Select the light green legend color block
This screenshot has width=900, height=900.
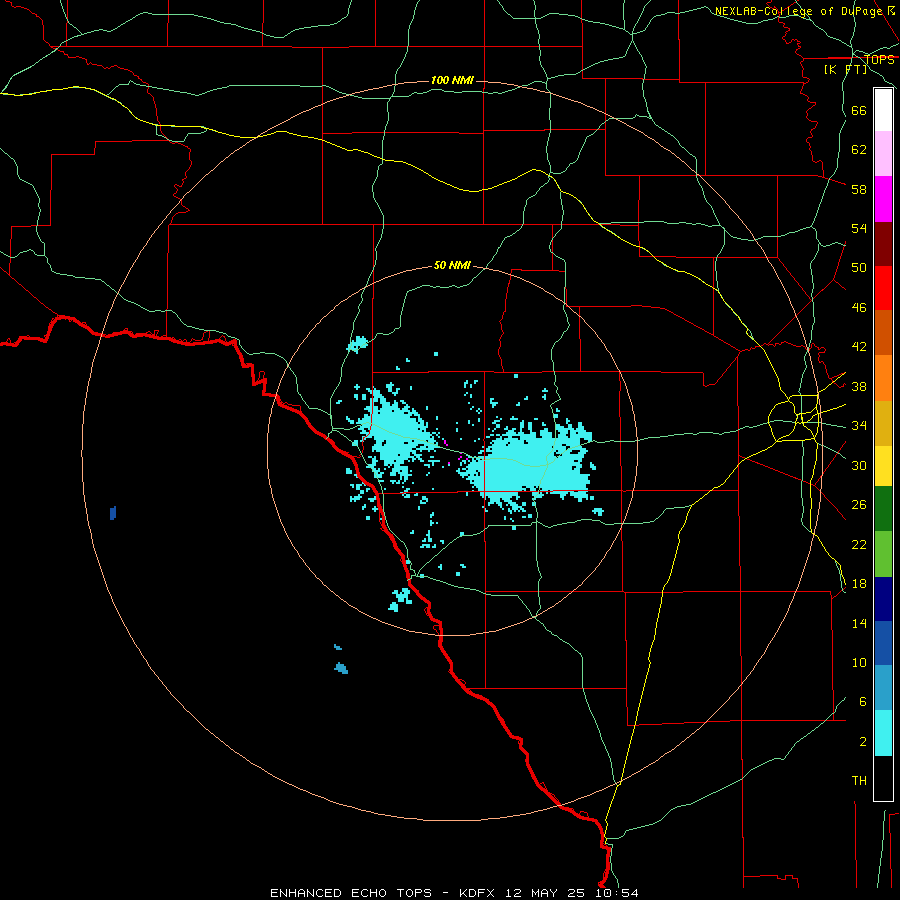[x=883, y=554]
